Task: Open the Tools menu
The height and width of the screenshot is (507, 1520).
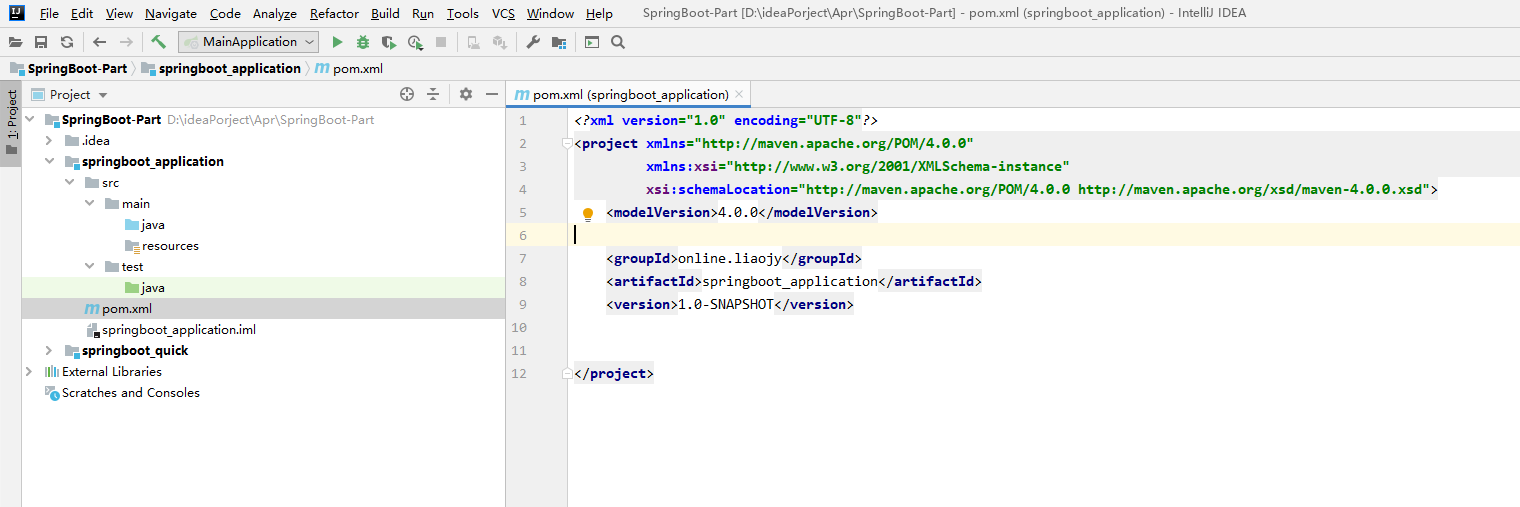Action: pyautogui.click(x=462, y=14)
